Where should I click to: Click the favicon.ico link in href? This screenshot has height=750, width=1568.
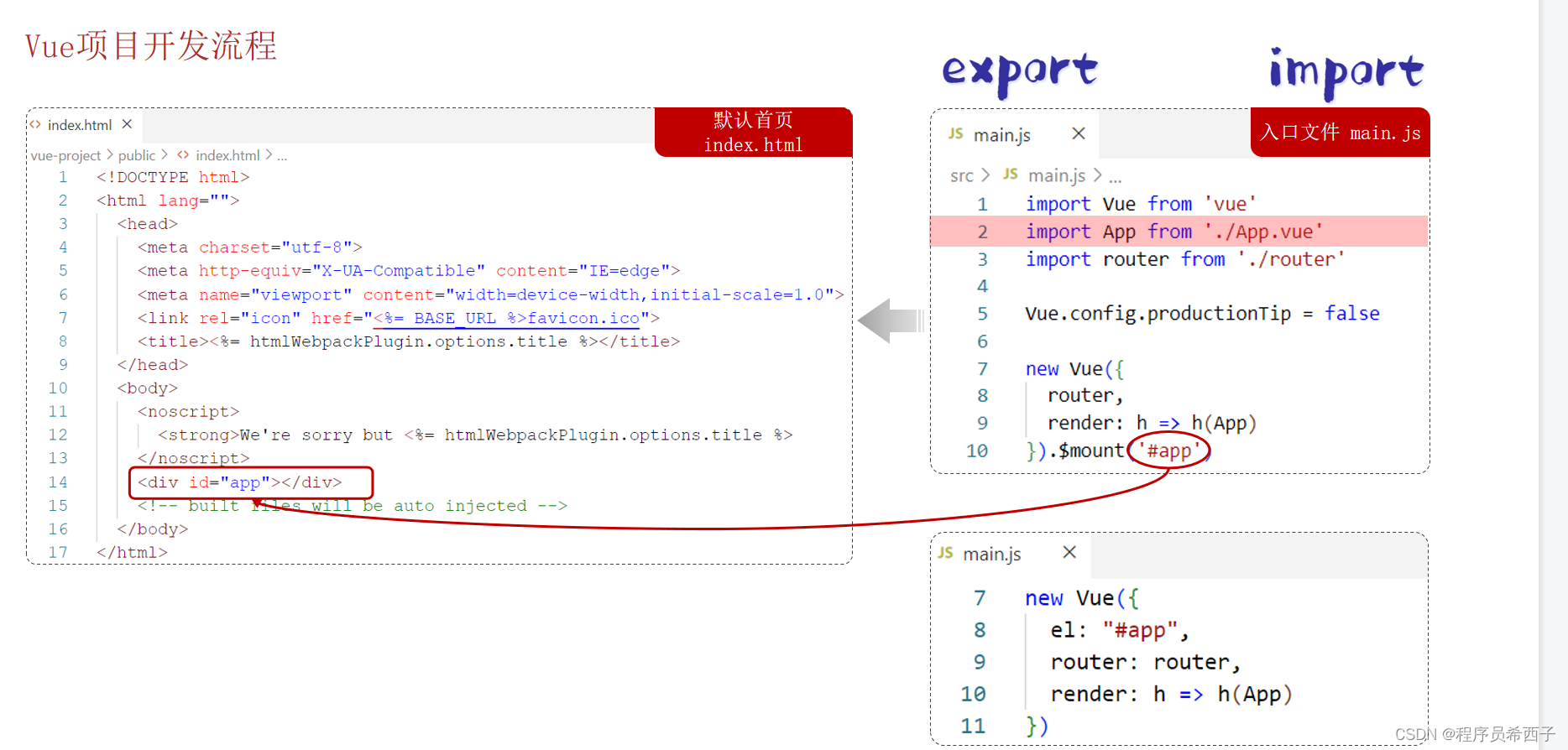point(583,318)
